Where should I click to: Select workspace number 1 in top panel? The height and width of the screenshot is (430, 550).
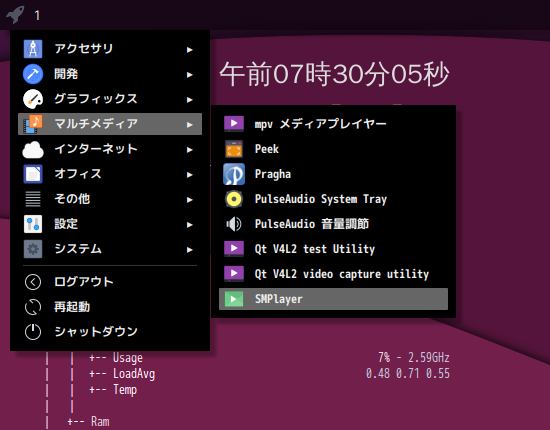click(37, 15)
